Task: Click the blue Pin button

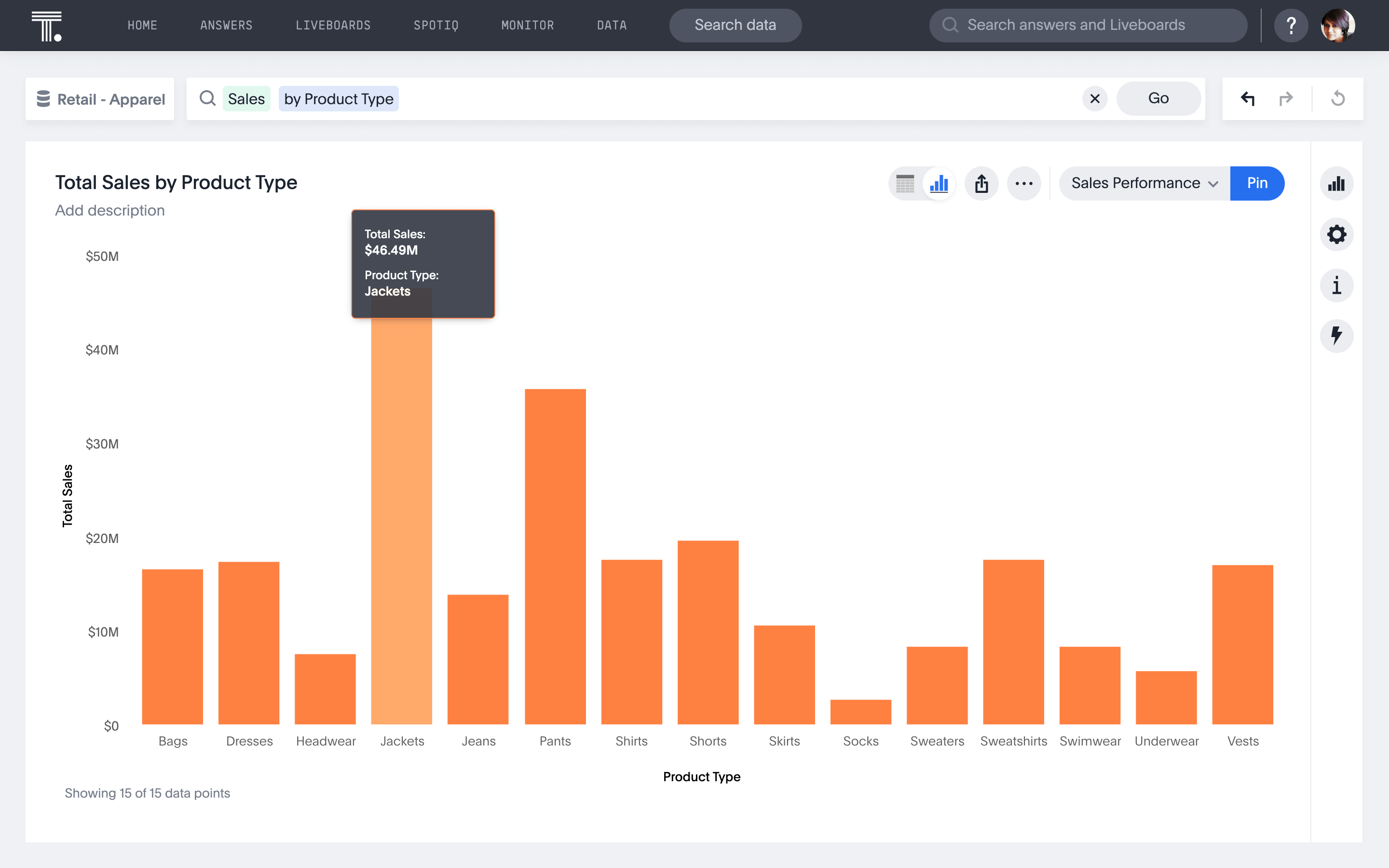Action: coord(1257,183)
